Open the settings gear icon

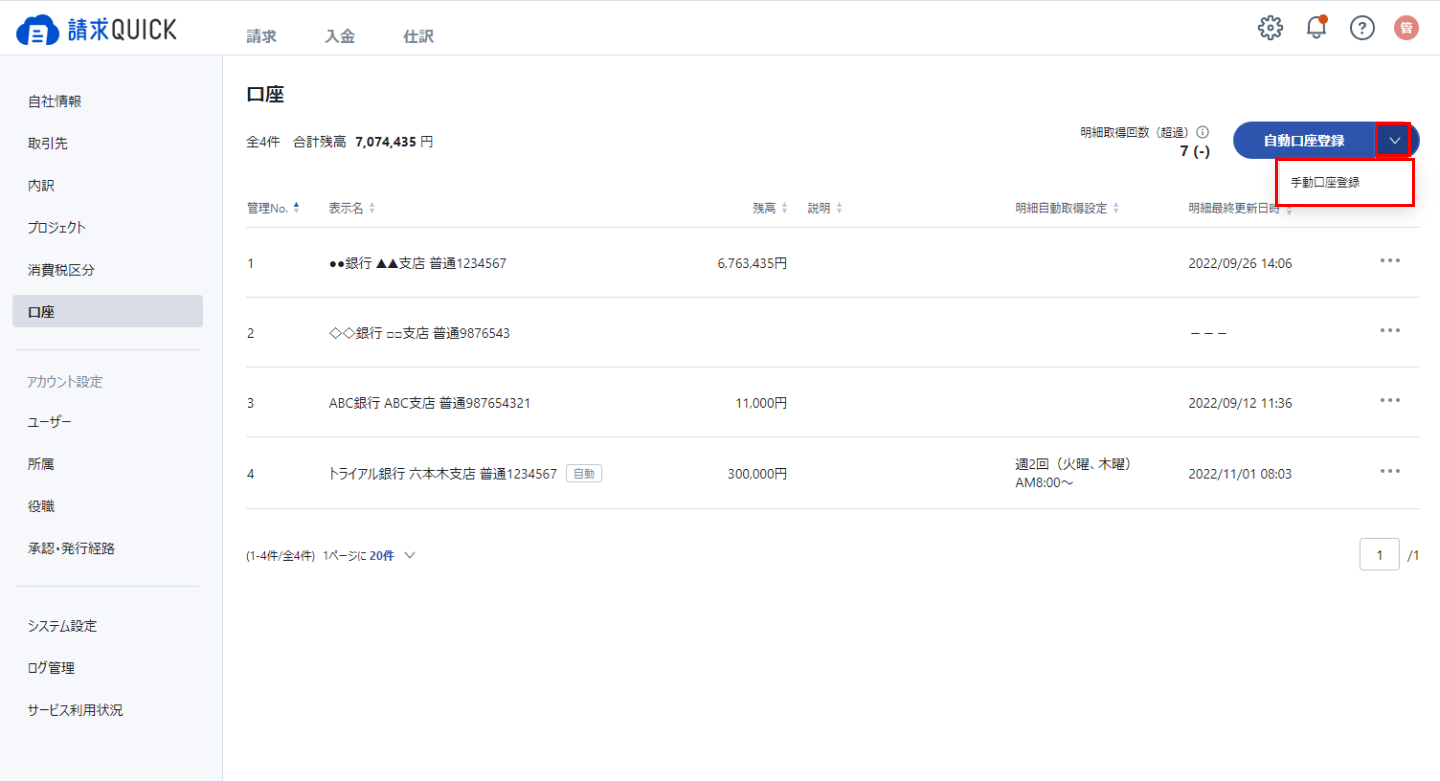[1270, 28]
